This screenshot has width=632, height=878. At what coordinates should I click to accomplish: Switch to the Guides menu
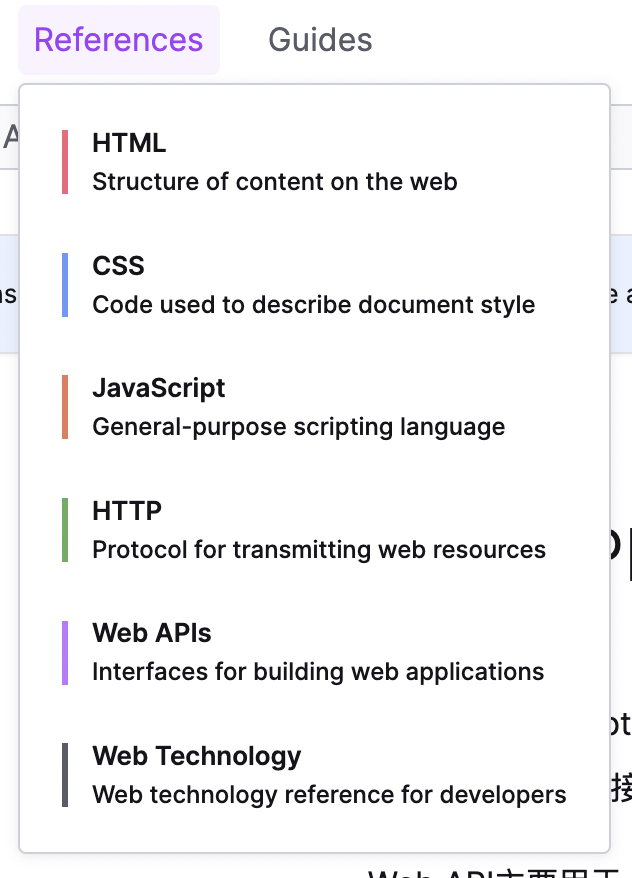(320, 40)
